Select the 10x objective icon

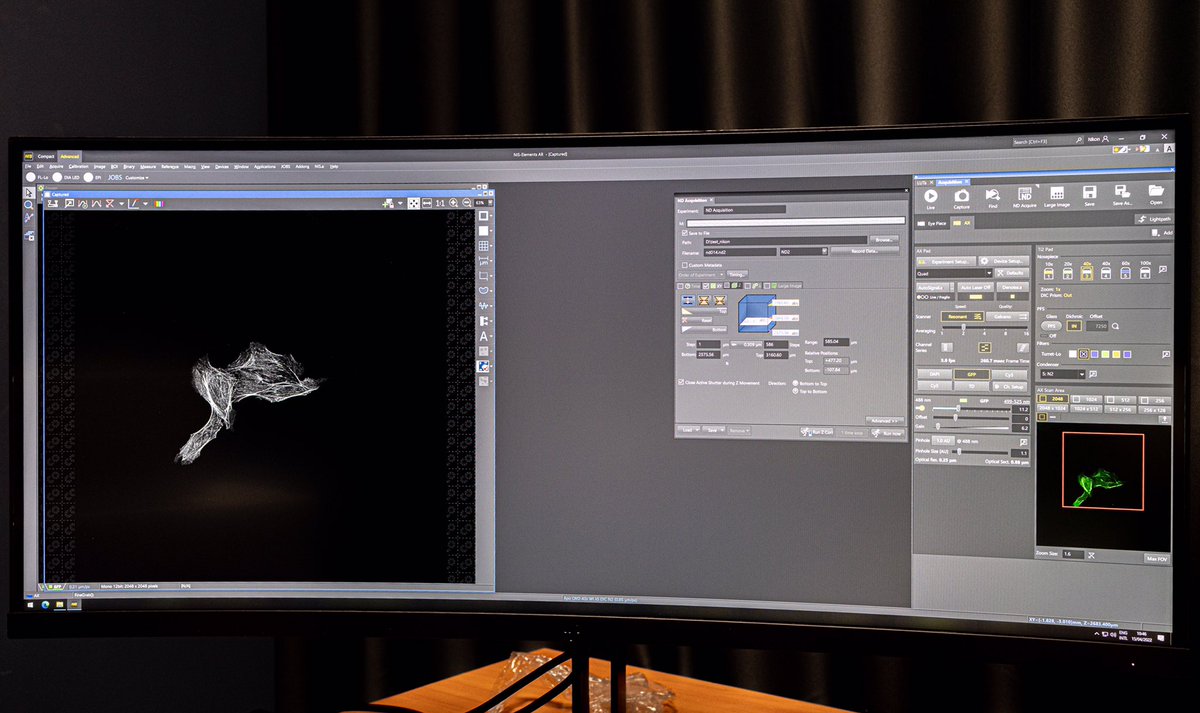(1047, 273)
